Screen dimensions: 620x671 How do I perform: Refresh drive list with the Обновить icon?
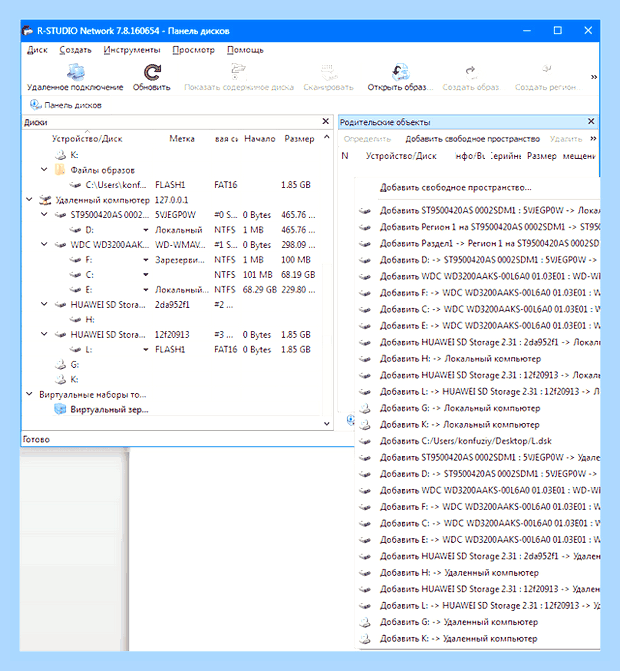152,72
